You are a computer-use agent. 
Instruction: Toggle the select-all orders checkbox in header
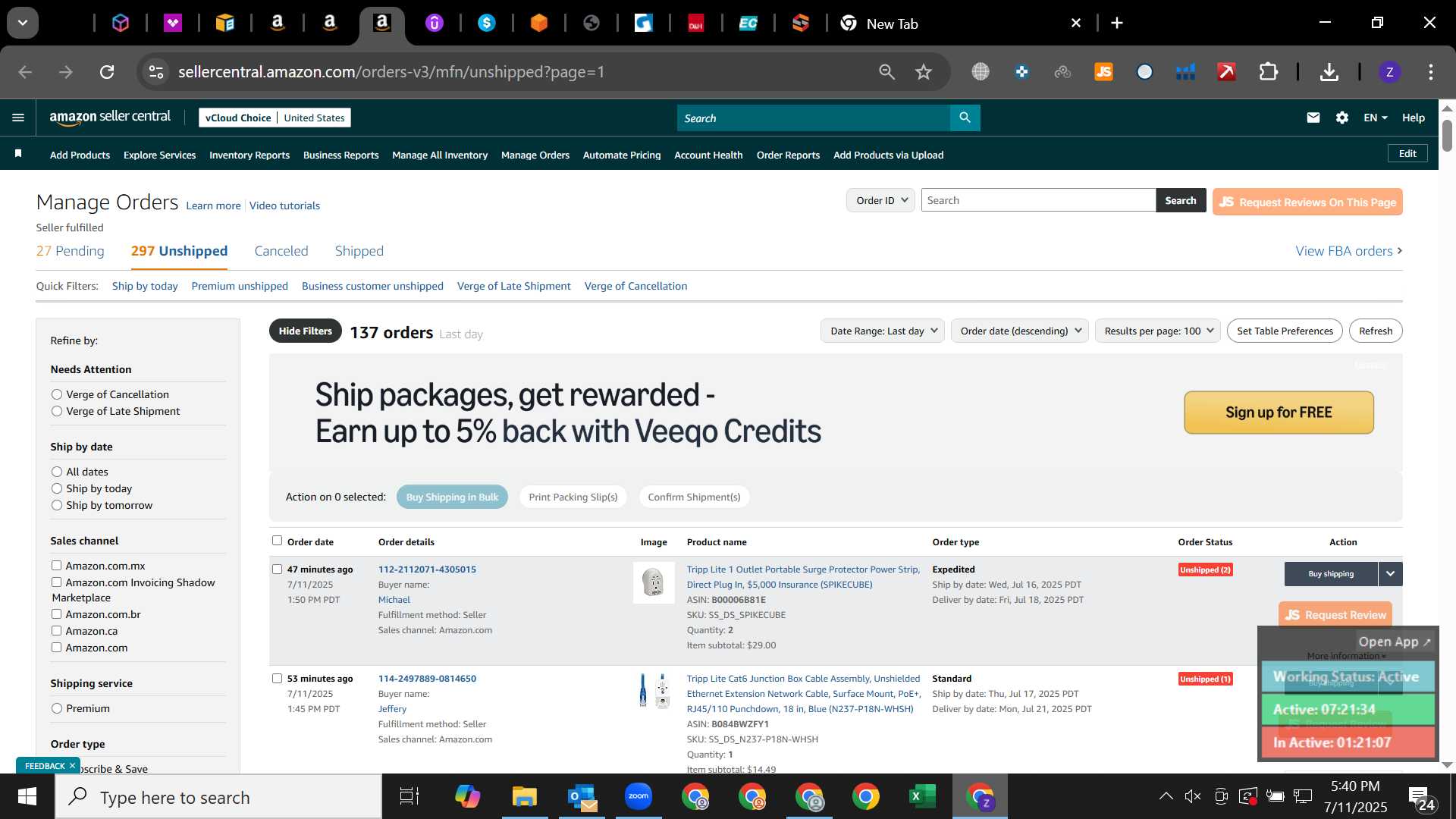(277, 541)
